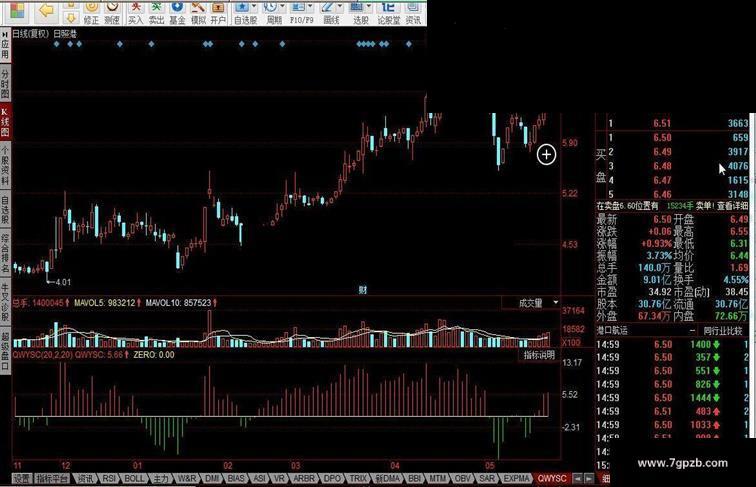Click the left indicator-tab scroll arrow
Screen dimensions: 756x487
(x=577, y=479)
